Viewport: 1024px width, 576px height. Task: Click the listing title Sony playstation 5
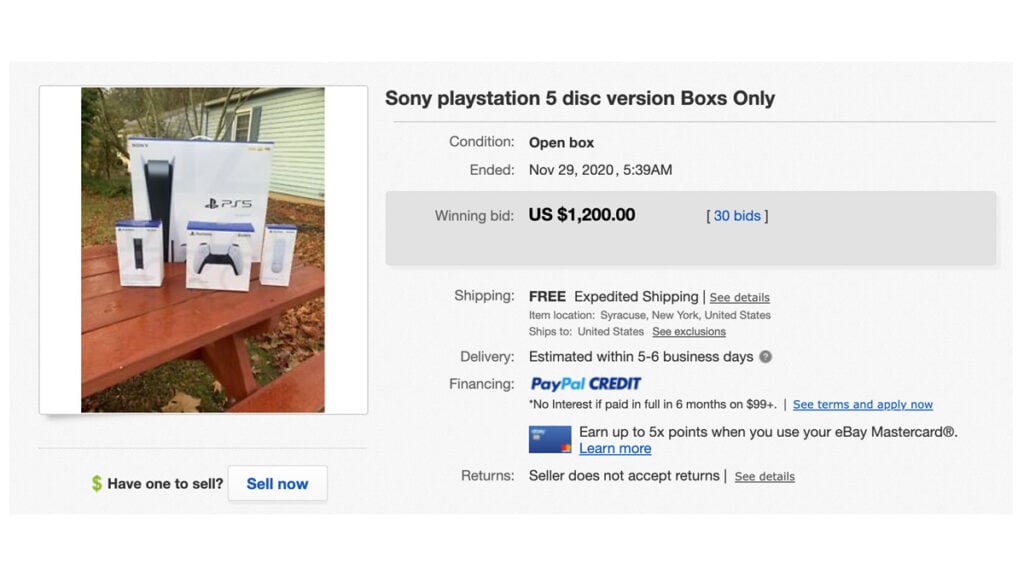tap(580, 98)
